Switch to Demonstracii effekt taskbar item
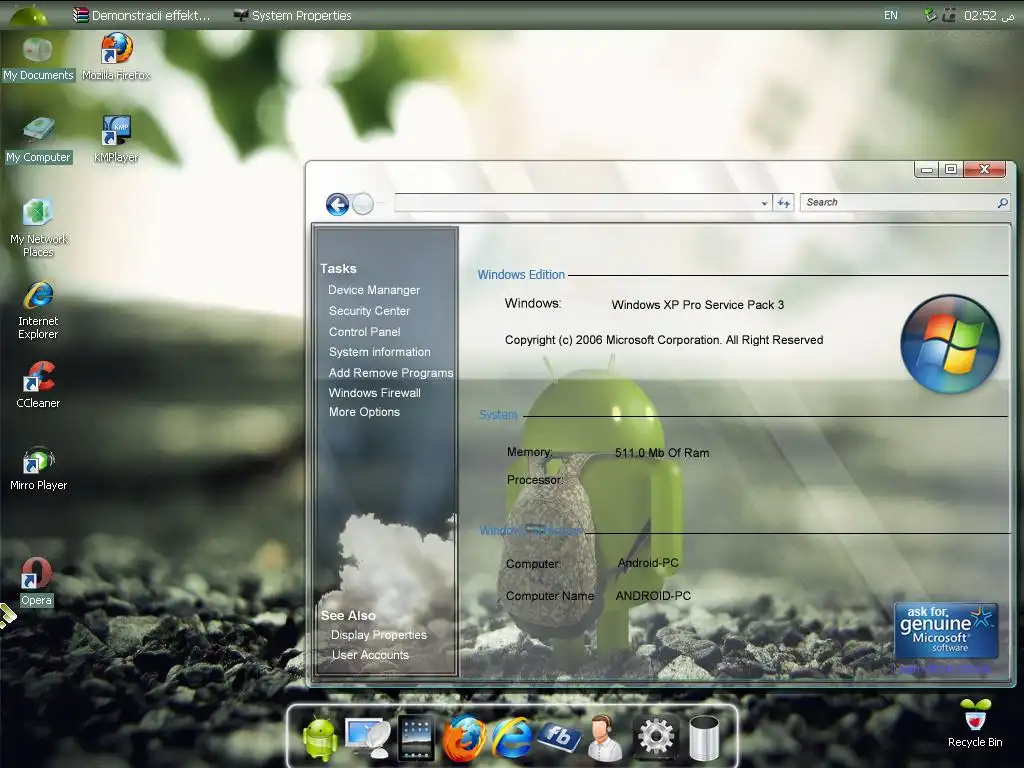This screenshot has width=1024, height=768. tap(142, 15)
